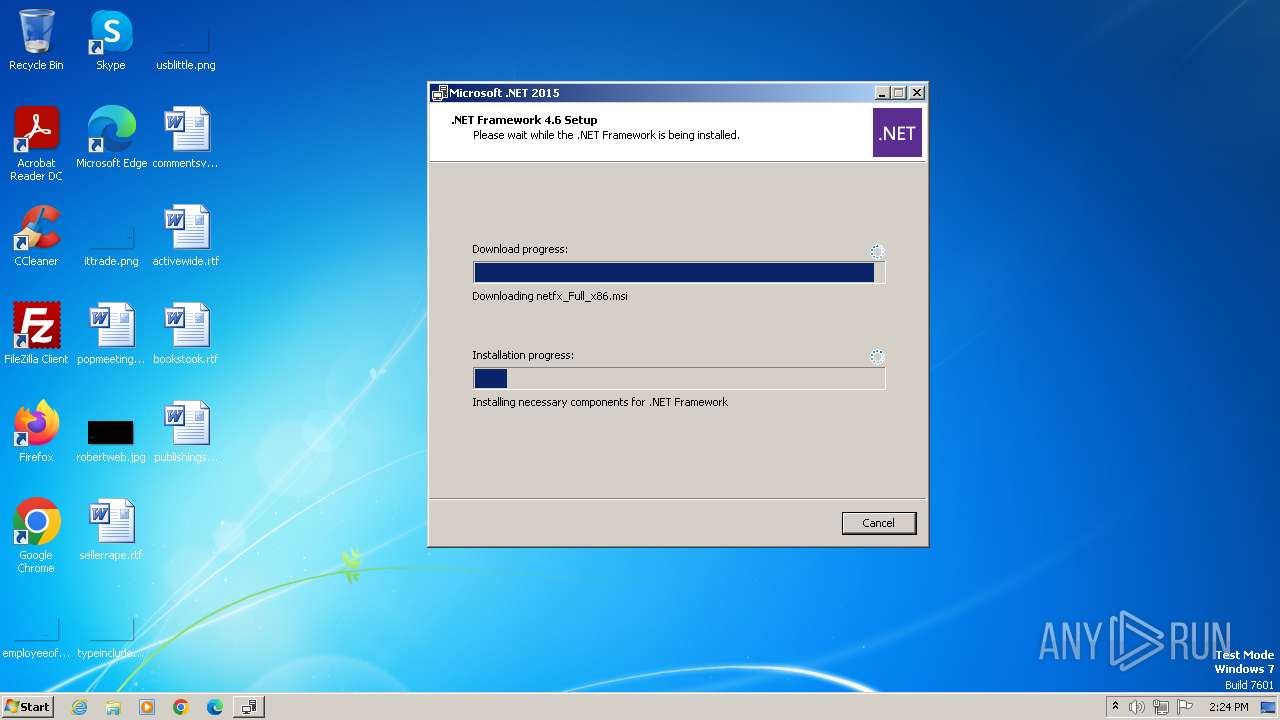This screenshot has height=720, width=1280.
Task: Select the Firefox desktop shortcut
Action: pyautogui.click(x=36, y=433)
